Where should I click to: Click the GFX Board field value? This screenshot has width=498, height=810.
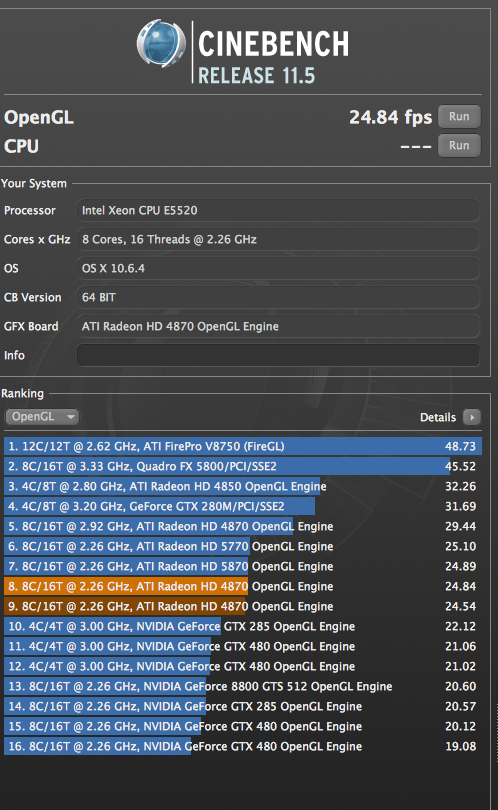click(x=278, y=326)
